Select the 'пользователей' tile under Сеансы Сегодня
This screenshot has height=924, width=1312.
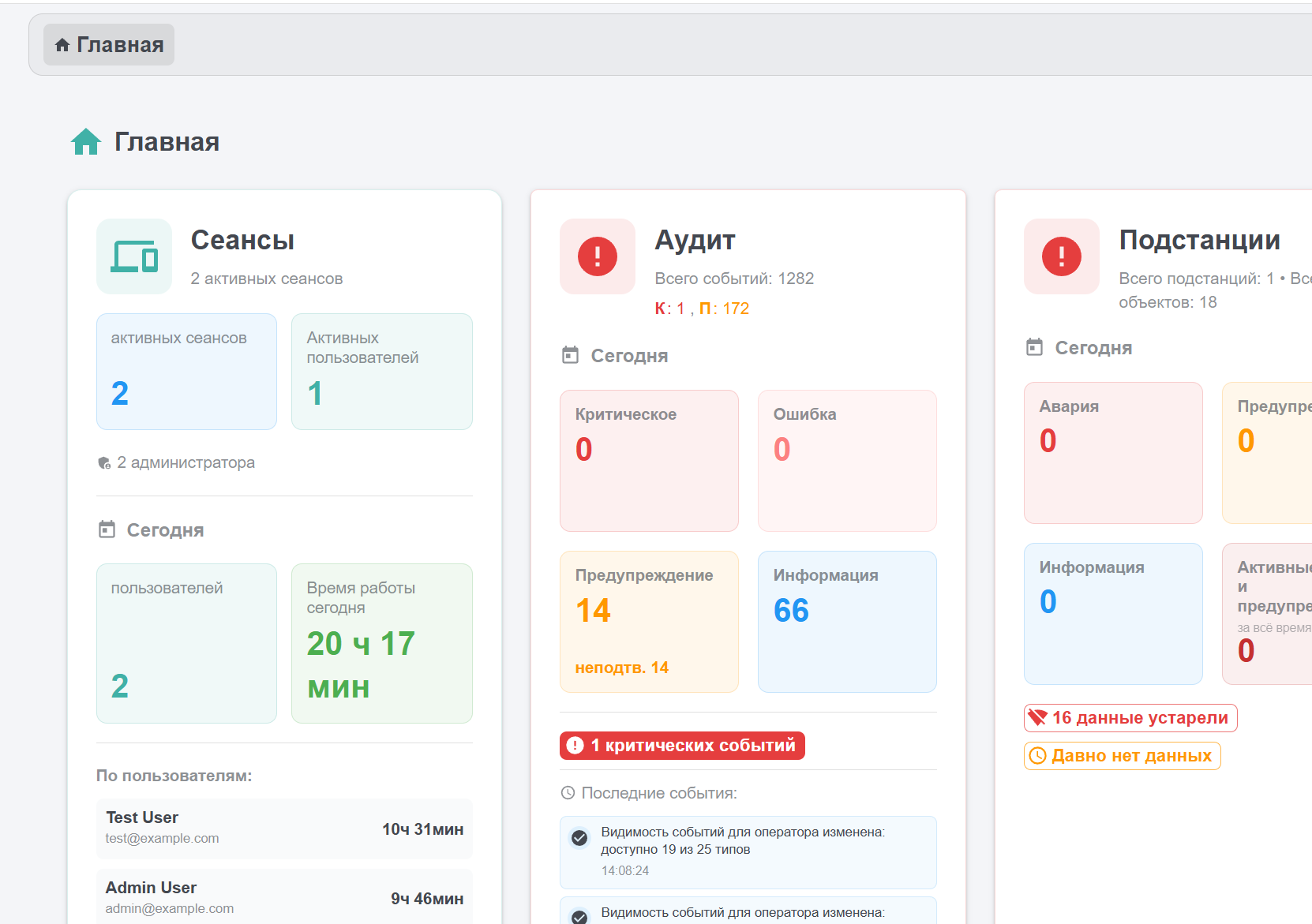(x=186, y=643)
